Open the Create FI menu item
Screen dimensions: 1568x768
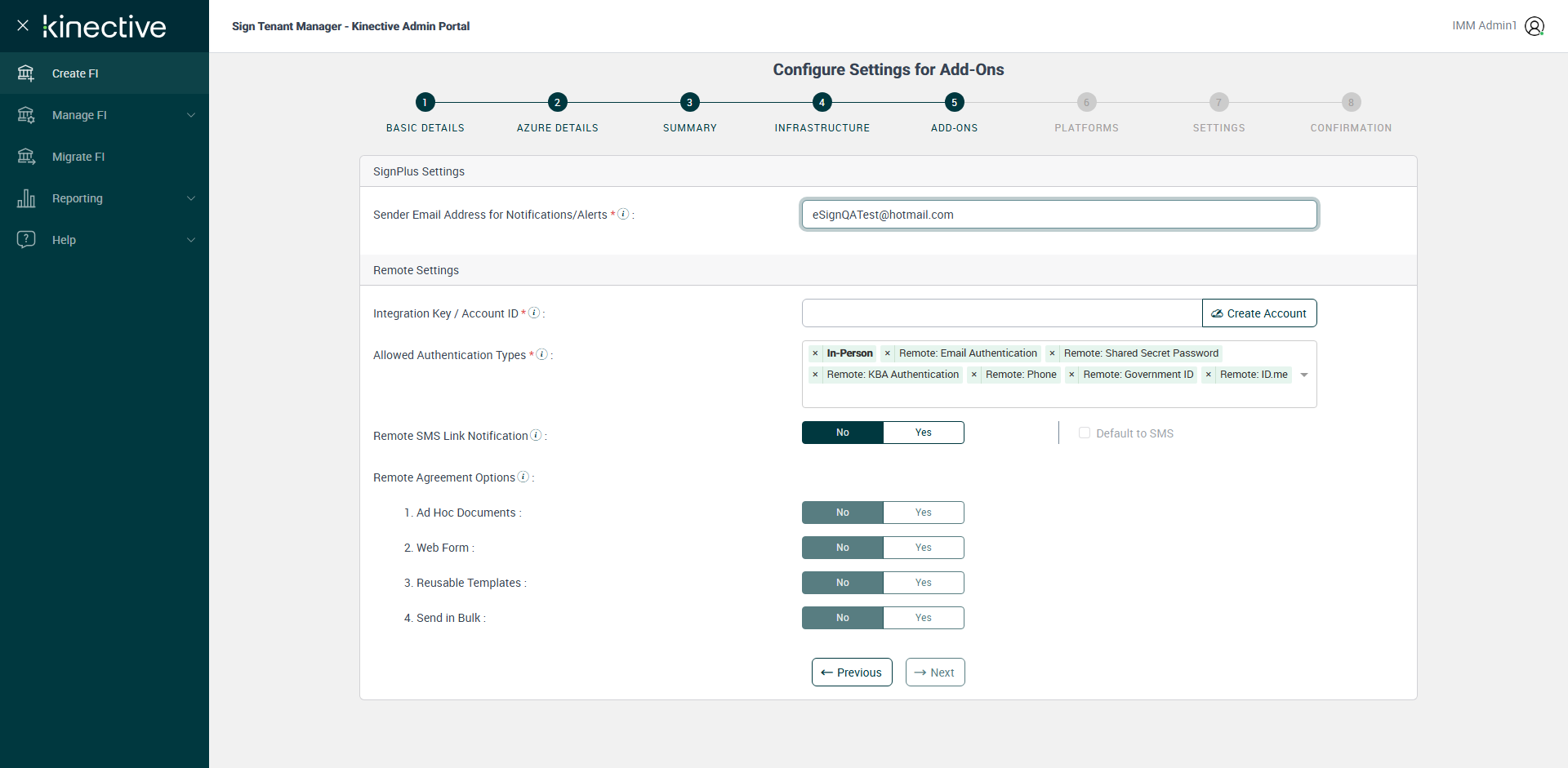(x=105, y=73)
